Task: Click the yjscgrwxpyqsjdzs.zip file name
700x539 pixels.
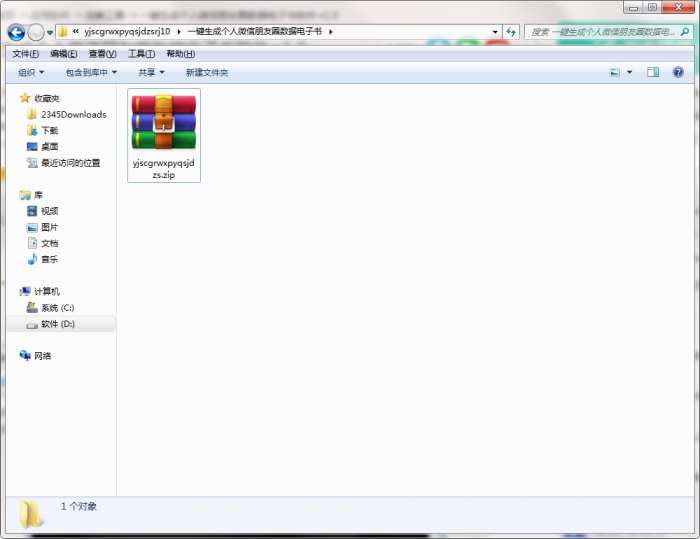Action: pos(163,169)
